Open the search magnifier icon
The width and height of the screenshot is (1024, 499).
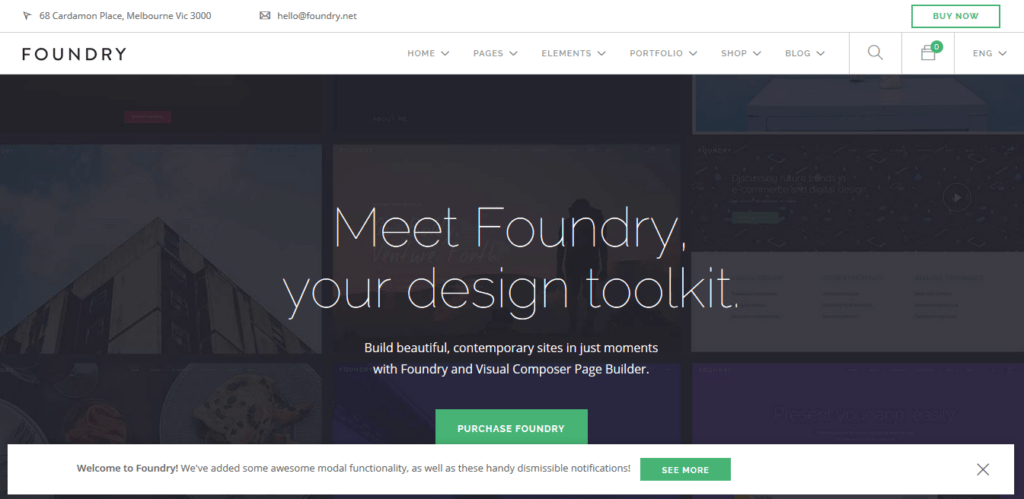875,53
